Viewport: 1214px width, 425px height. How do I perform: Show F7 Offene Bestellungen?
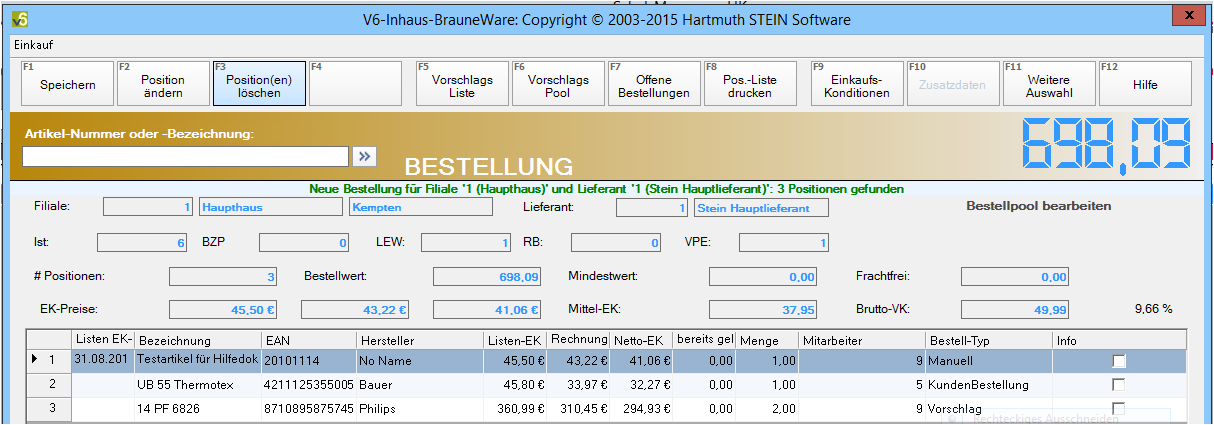pos(654,85)
